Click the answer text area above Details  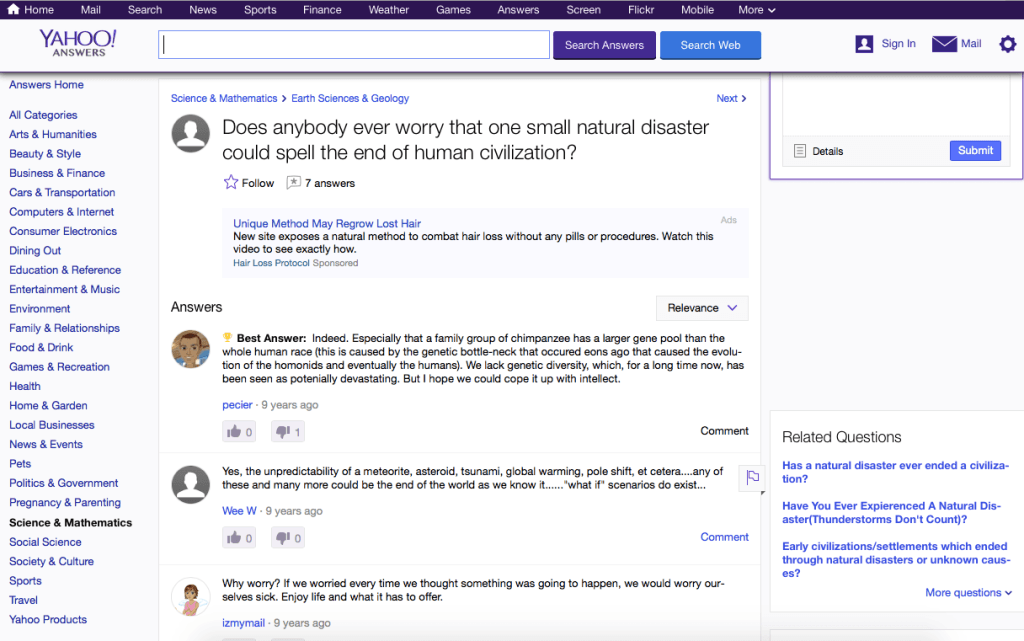pos(896,104)
